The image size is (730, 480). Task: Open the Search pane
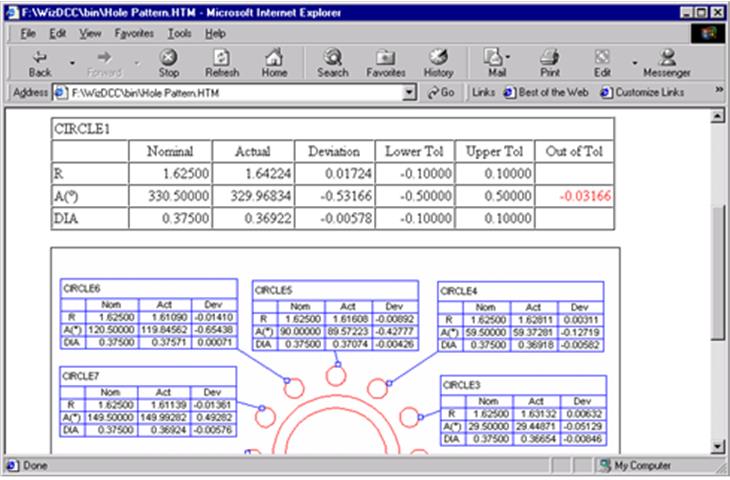click(x=332, y=64)
